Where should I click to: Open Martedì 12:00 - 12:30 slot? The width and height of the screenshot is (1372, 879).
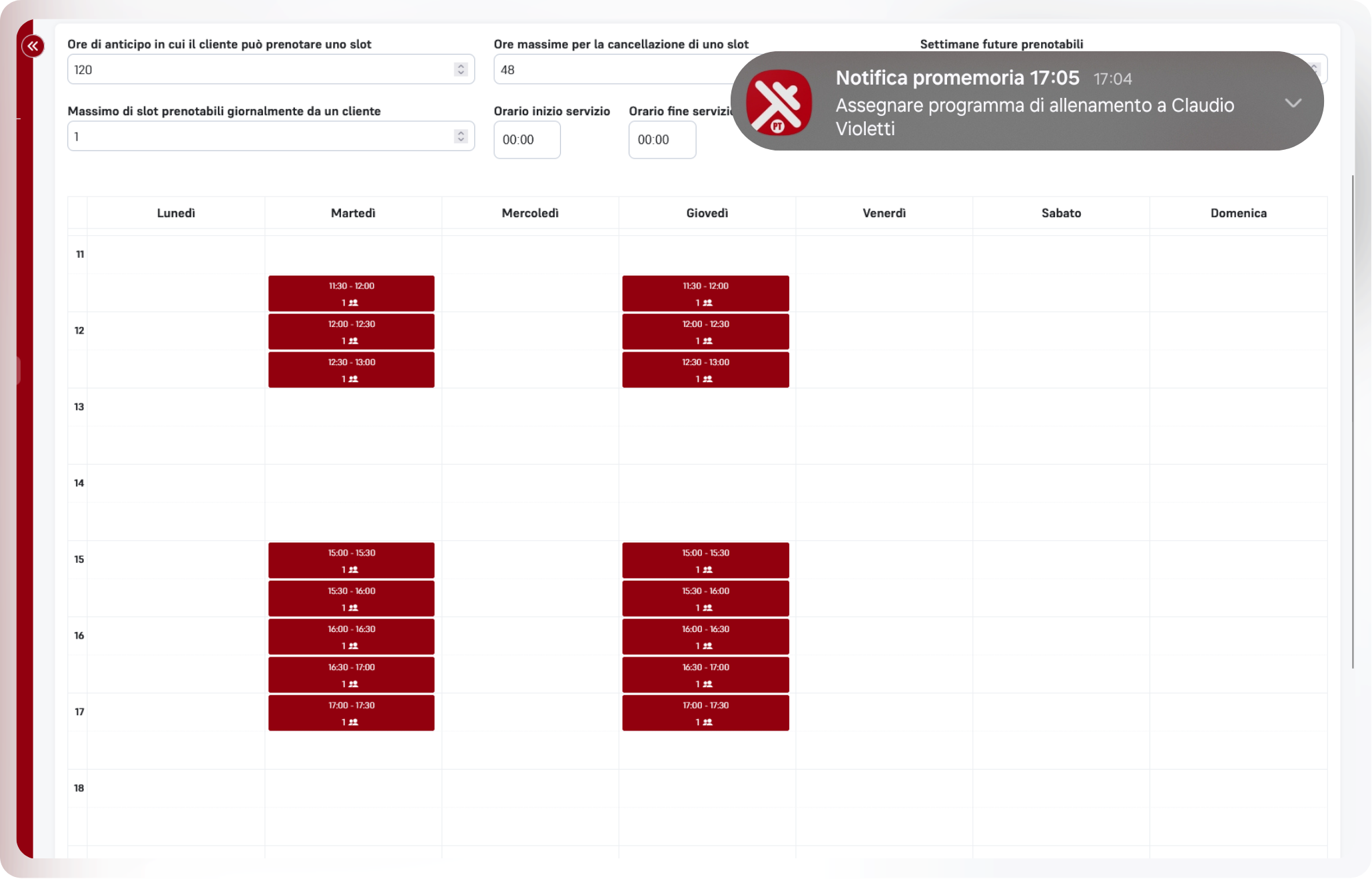point(351,331)
